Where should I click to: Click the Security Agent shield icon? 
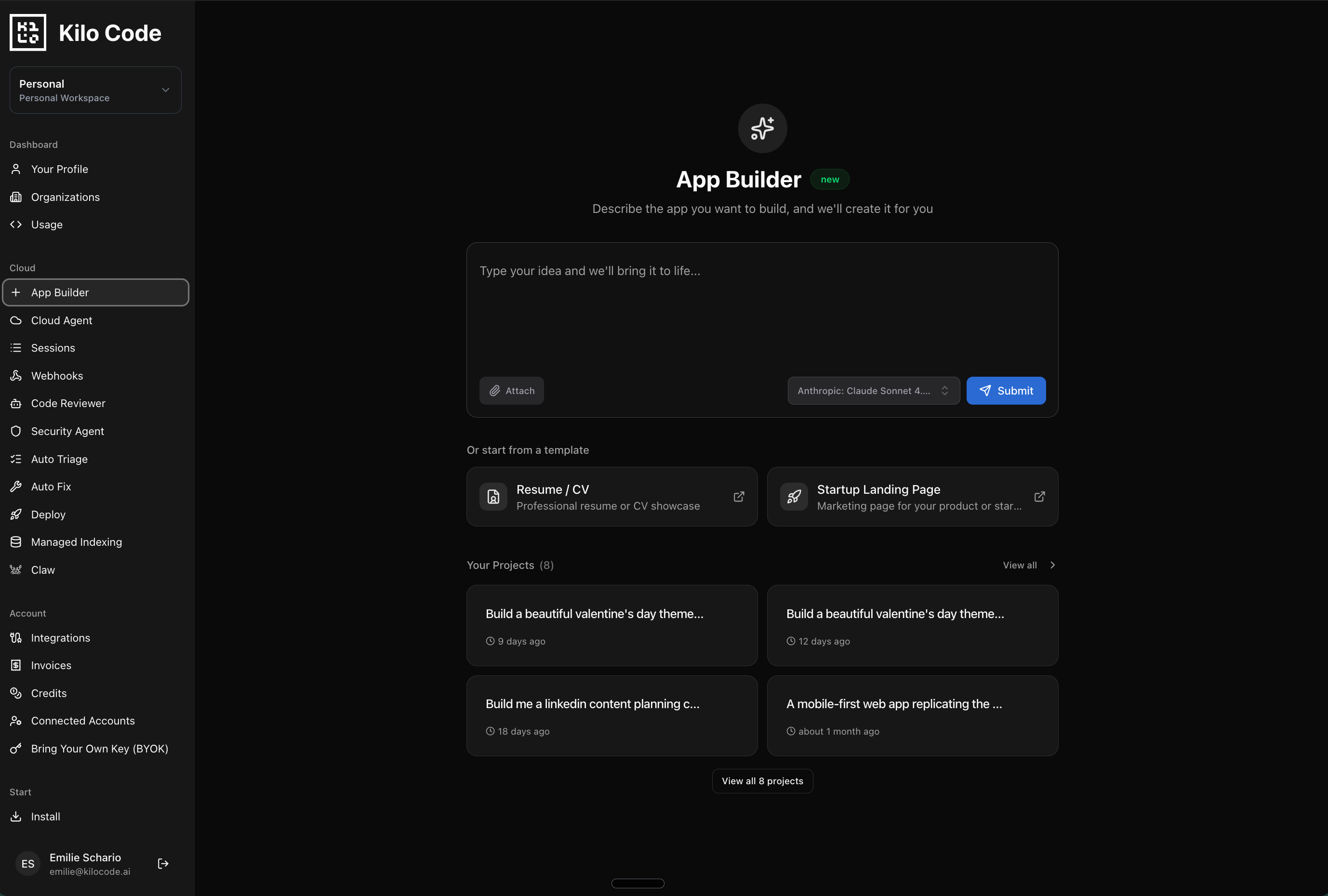point(16,431)
